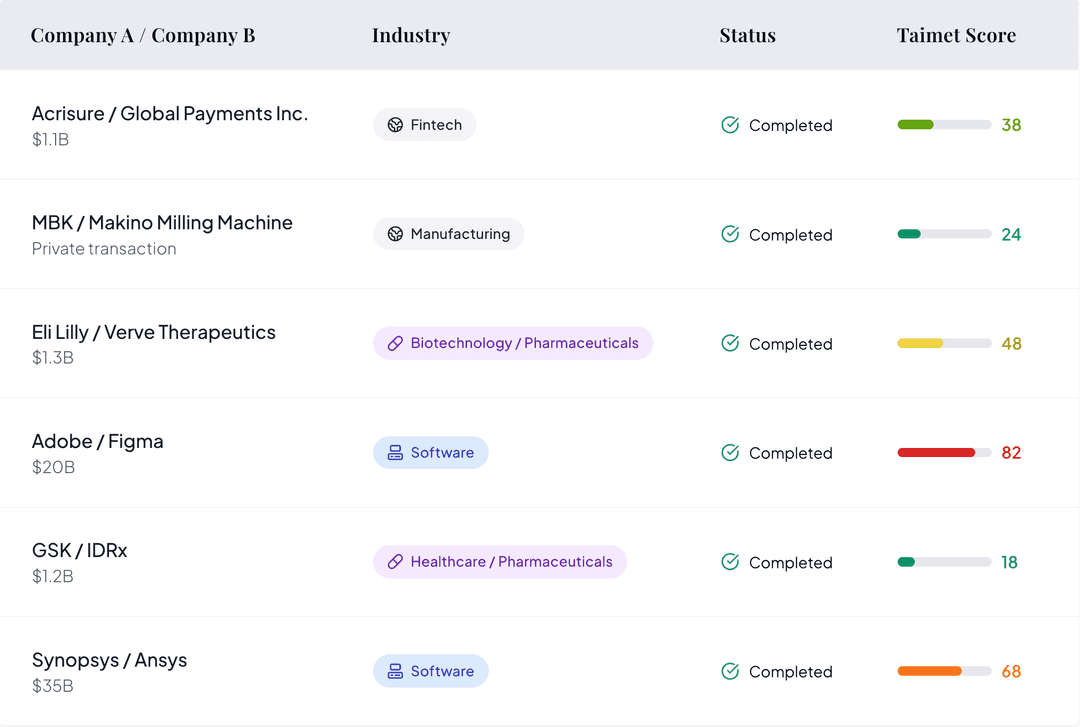
Task: Click the pill icon in the Healthcare/Pharmaceuticals tag
Action: coord(394,561)
